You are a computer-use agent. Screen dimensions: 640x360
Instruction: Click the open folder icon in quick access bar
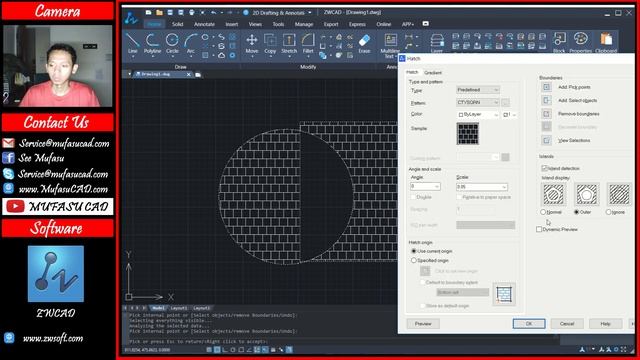click(x=159, y=13)
